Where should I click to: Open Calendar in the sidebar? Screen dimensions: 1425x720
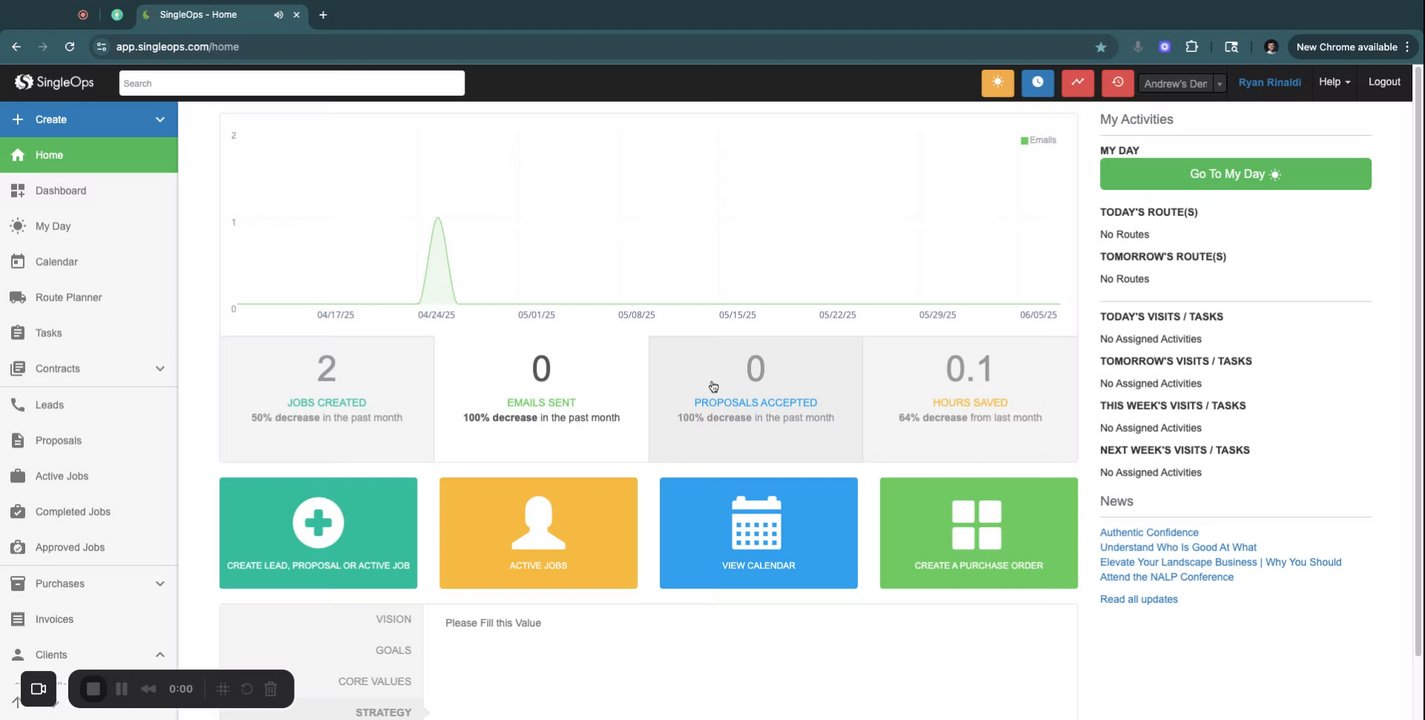89,262
